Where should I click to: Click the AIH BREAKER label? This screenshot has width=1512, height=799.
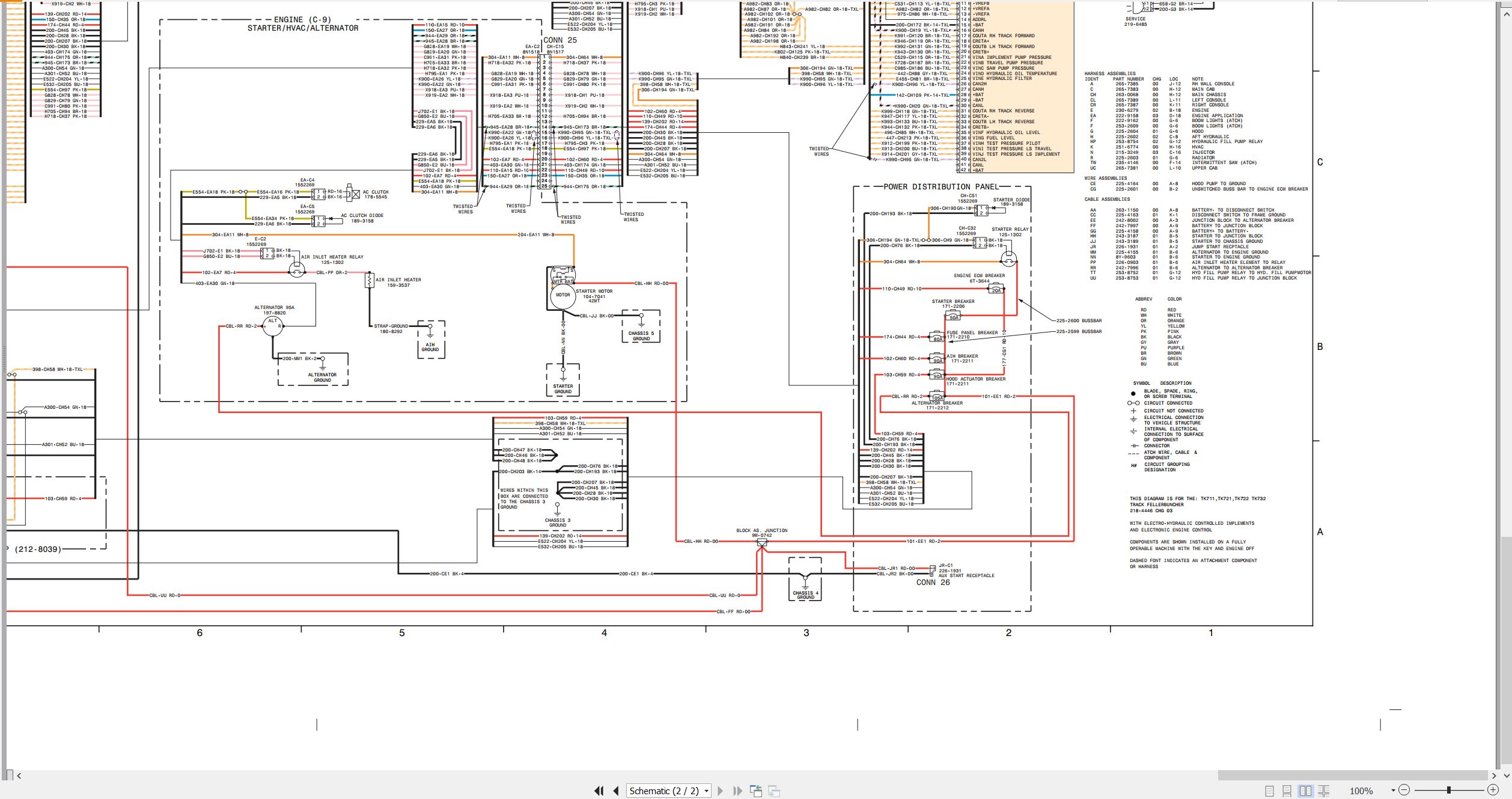(x=962, y=356)
